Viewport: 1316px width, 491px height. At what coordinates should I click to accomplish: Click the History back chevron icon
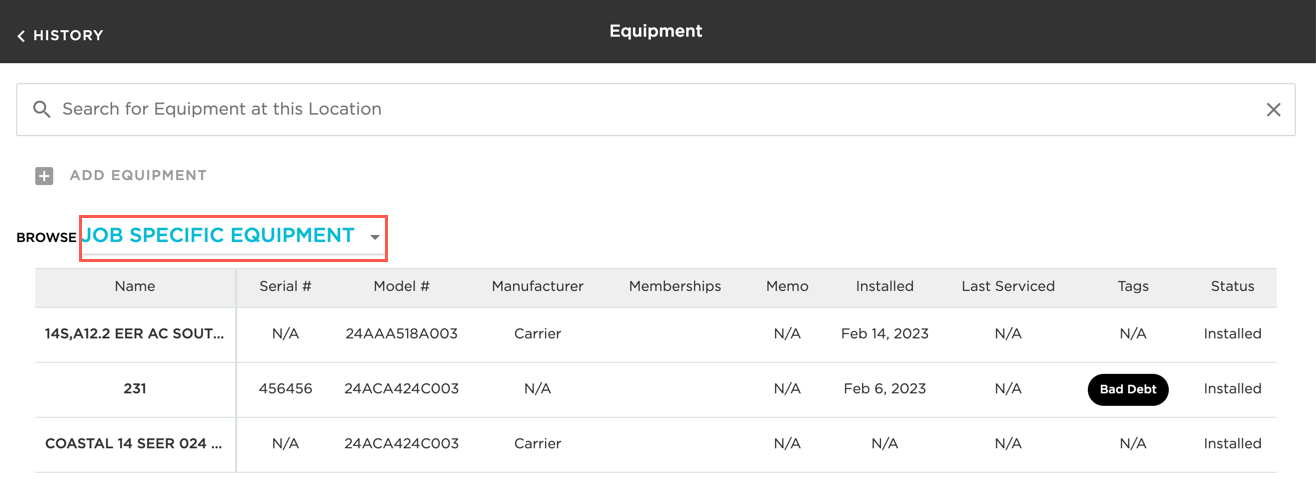pyautogui.click(x=21, y=36)
